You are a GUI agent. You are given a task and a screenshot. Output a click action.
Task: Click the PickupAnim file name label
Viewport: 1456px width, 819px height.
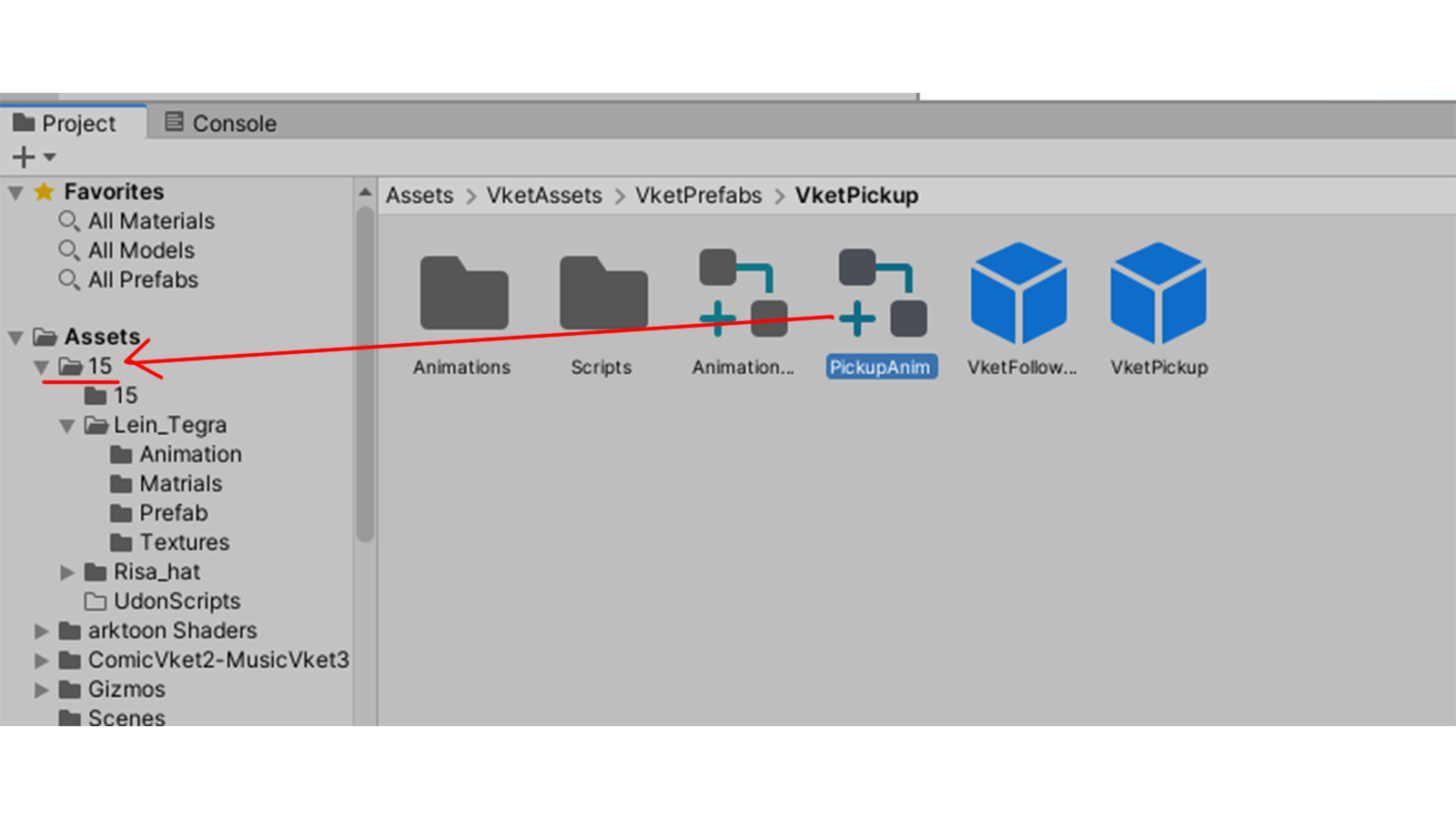click(x=881, y=368)
